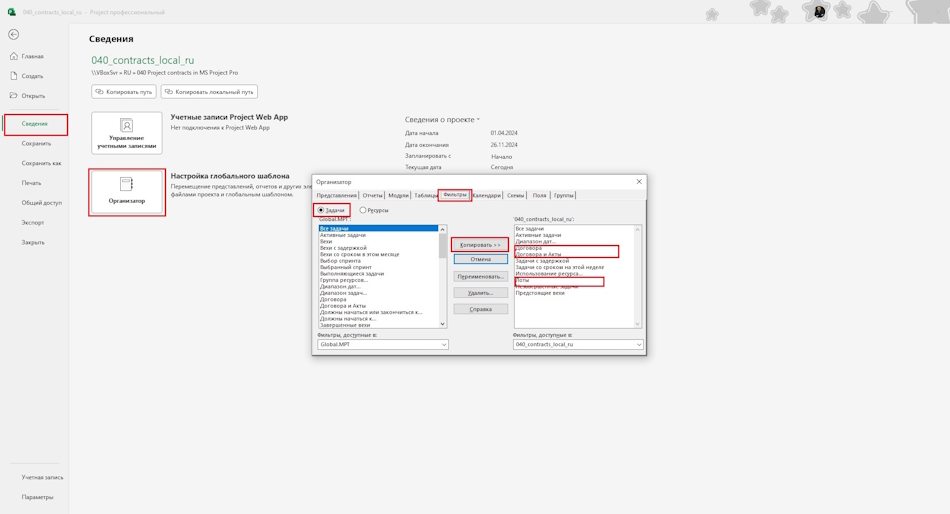Screen dimensions: 950x514
Task: Open Учетная запись at sidebar bottom
Action: coord(42,477)
